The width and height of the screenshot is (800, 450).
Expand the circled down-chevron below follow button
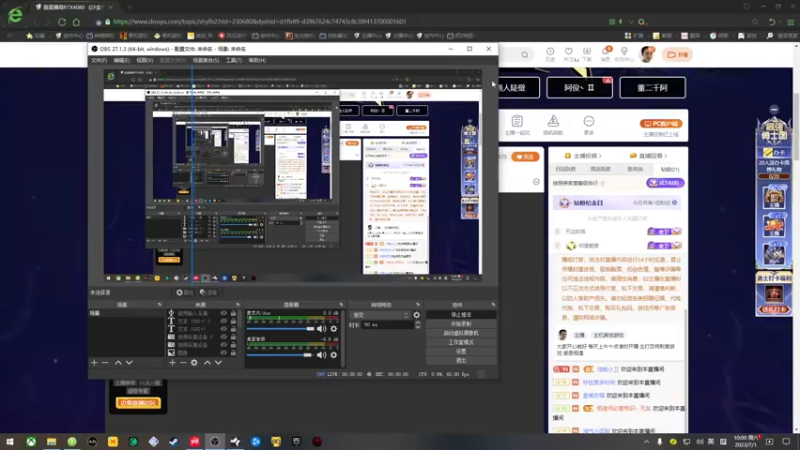tap(536, 182)
